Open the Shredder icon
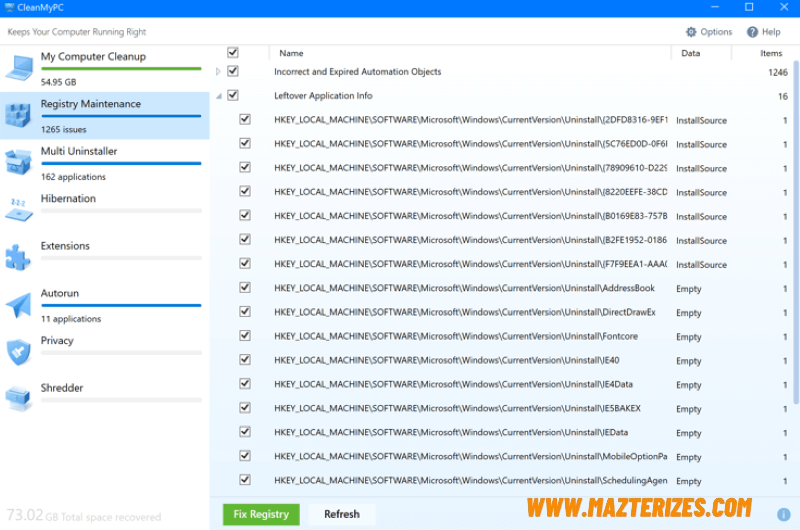The width and height of the screenshot is (800, 530). click(x=18, y=398)
